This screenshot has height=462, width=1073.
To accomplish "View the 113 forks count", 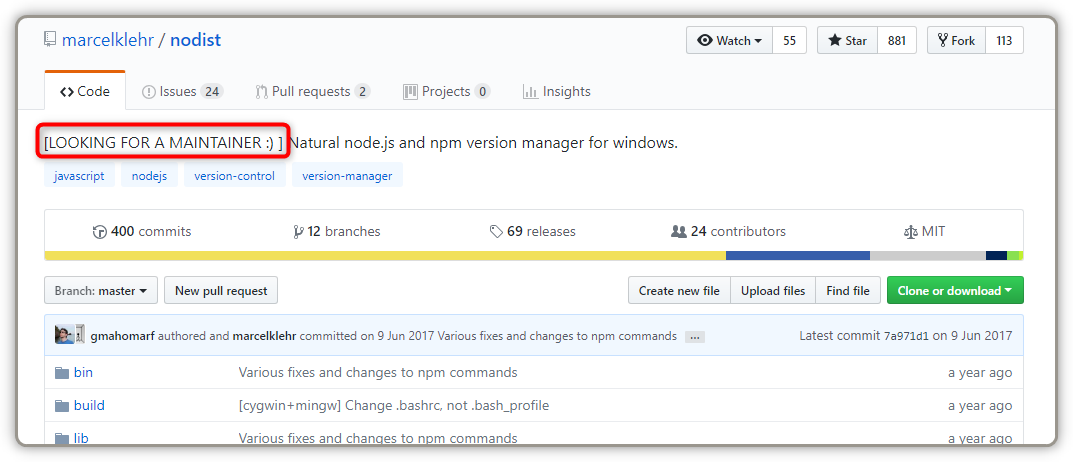I will [x=1004, y=40].
